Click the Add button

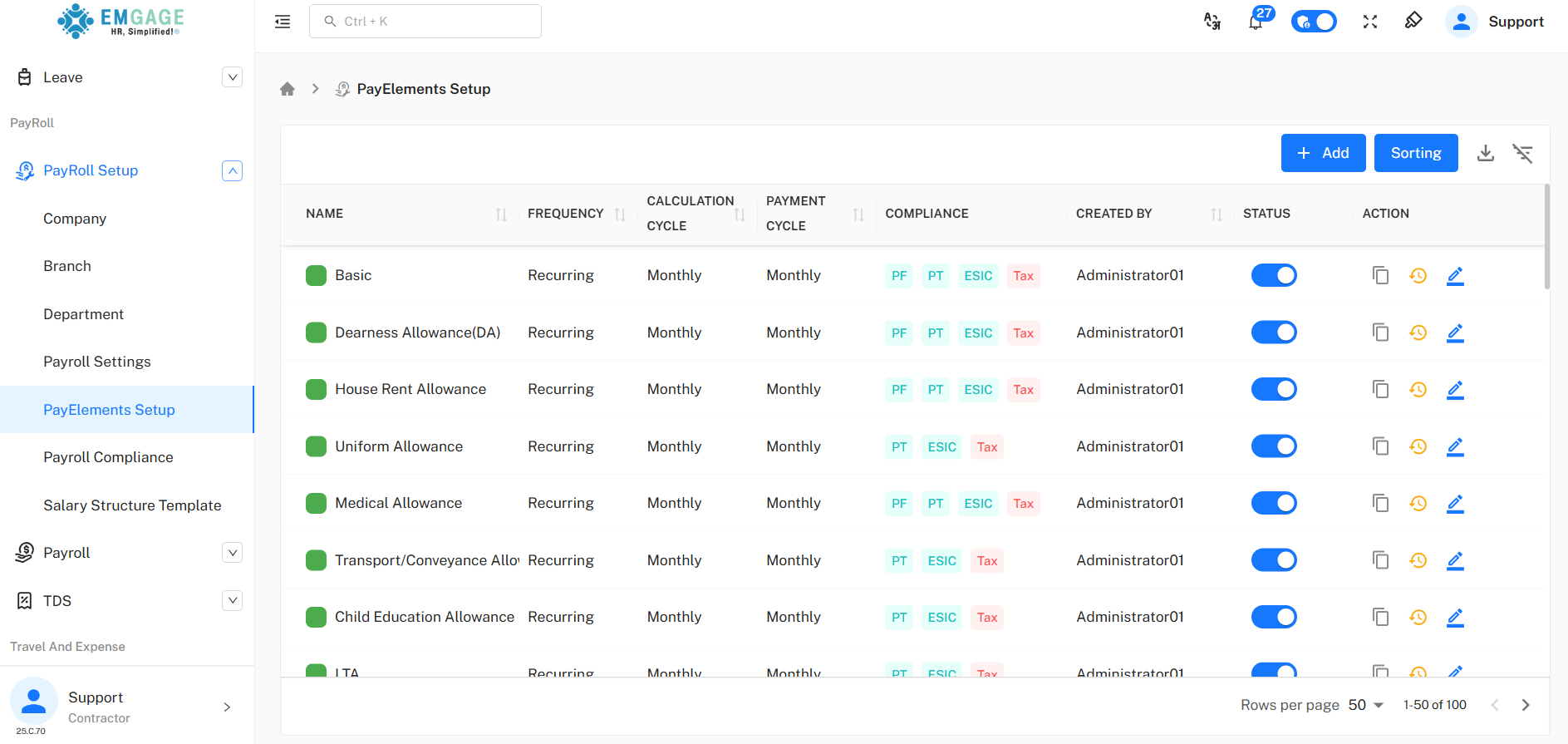pyautogui.click(x=1323, y=153)
